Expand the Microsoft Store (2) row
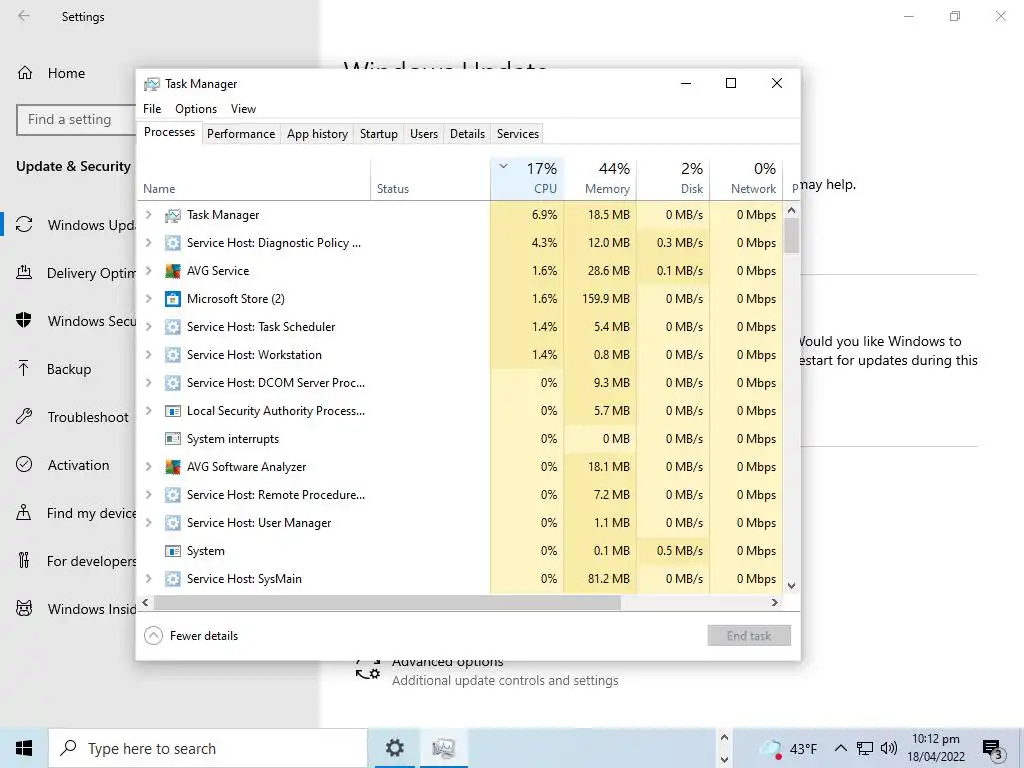Screen dimensions: 1024x768 pos(149,298)
